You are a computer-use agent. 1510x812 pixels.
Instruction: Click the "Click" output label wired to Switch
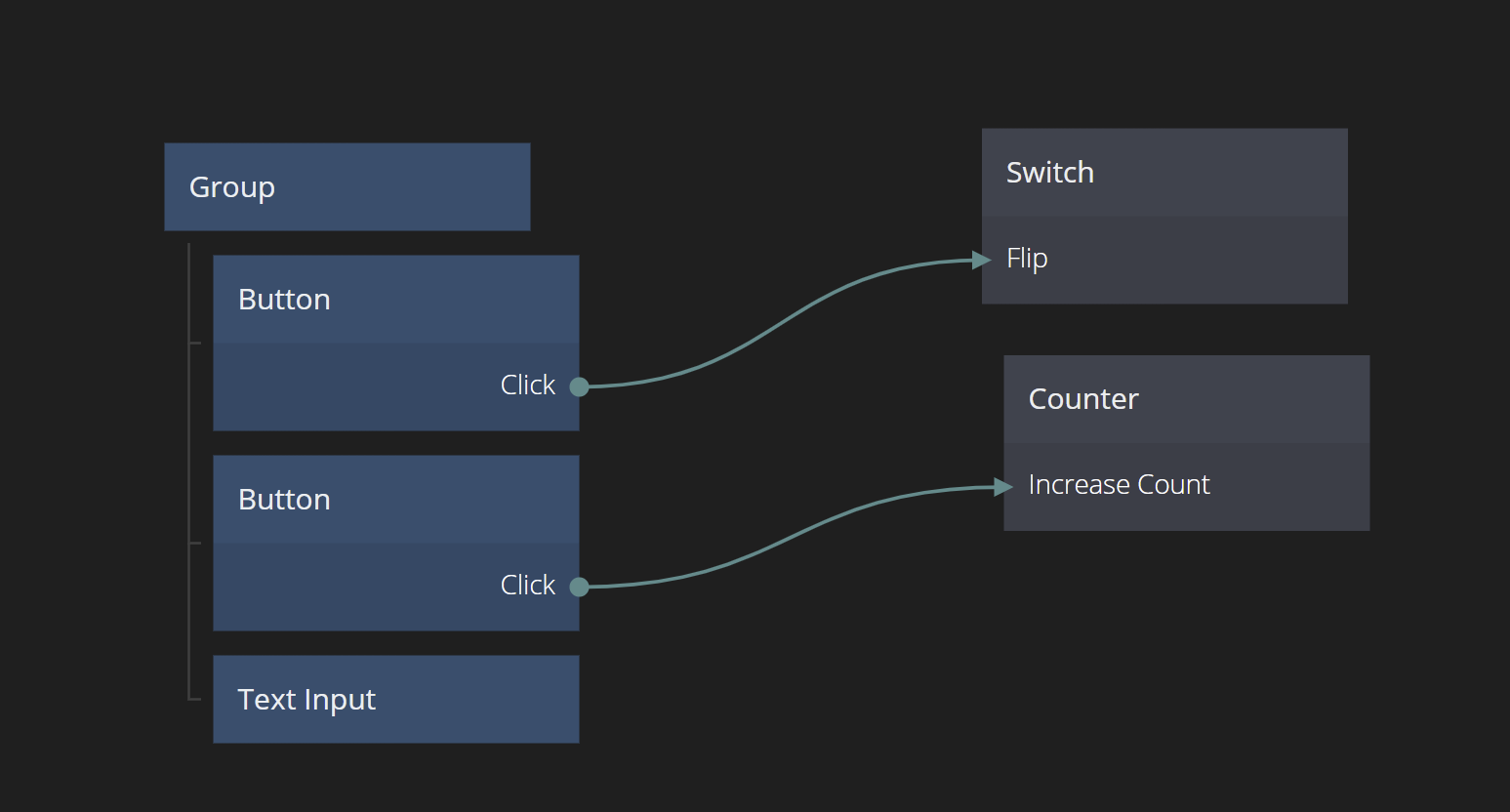pyautogui.click(x=527, y=386)
